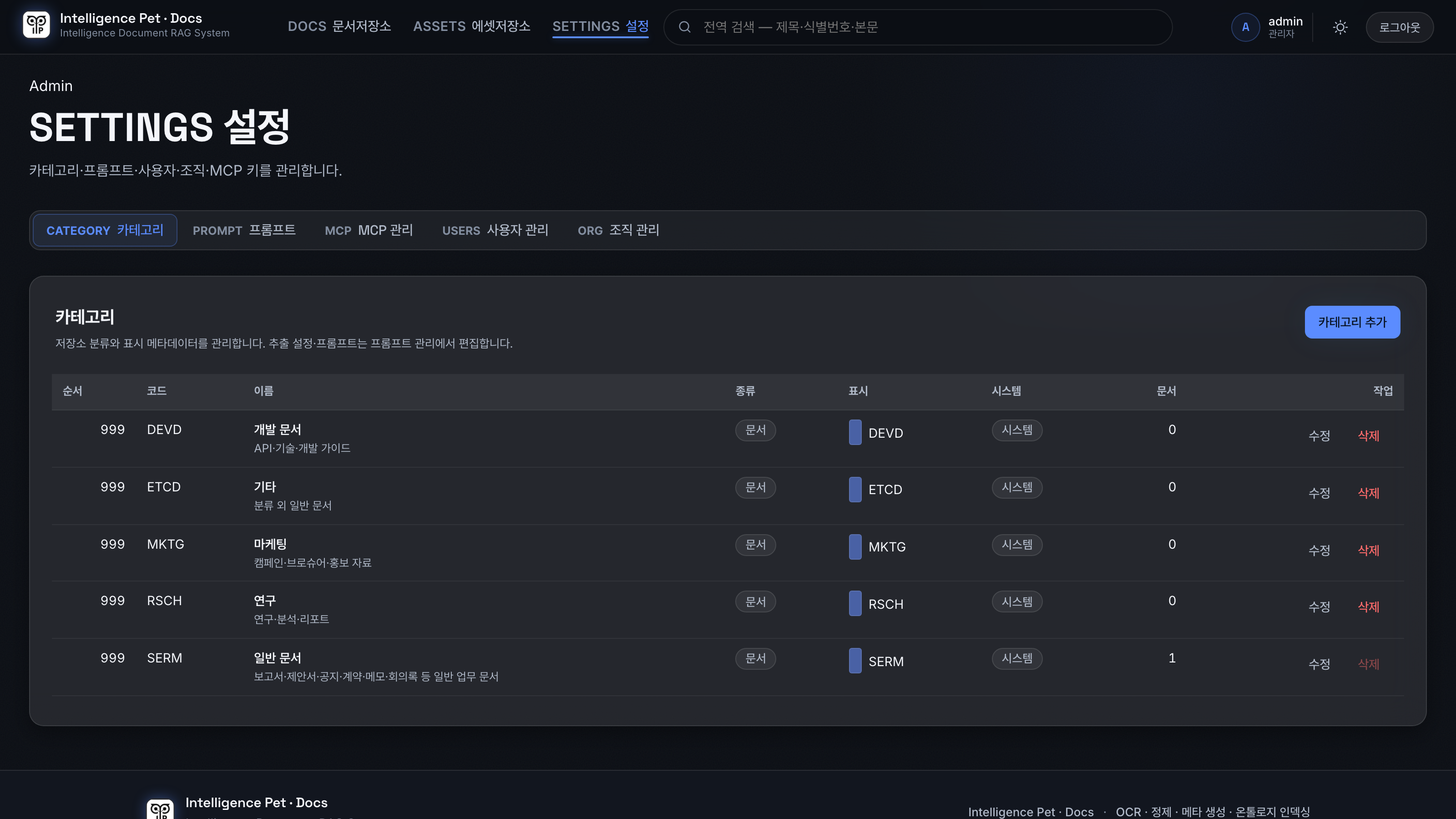Click the MKTG code cell

click(166, 544)
